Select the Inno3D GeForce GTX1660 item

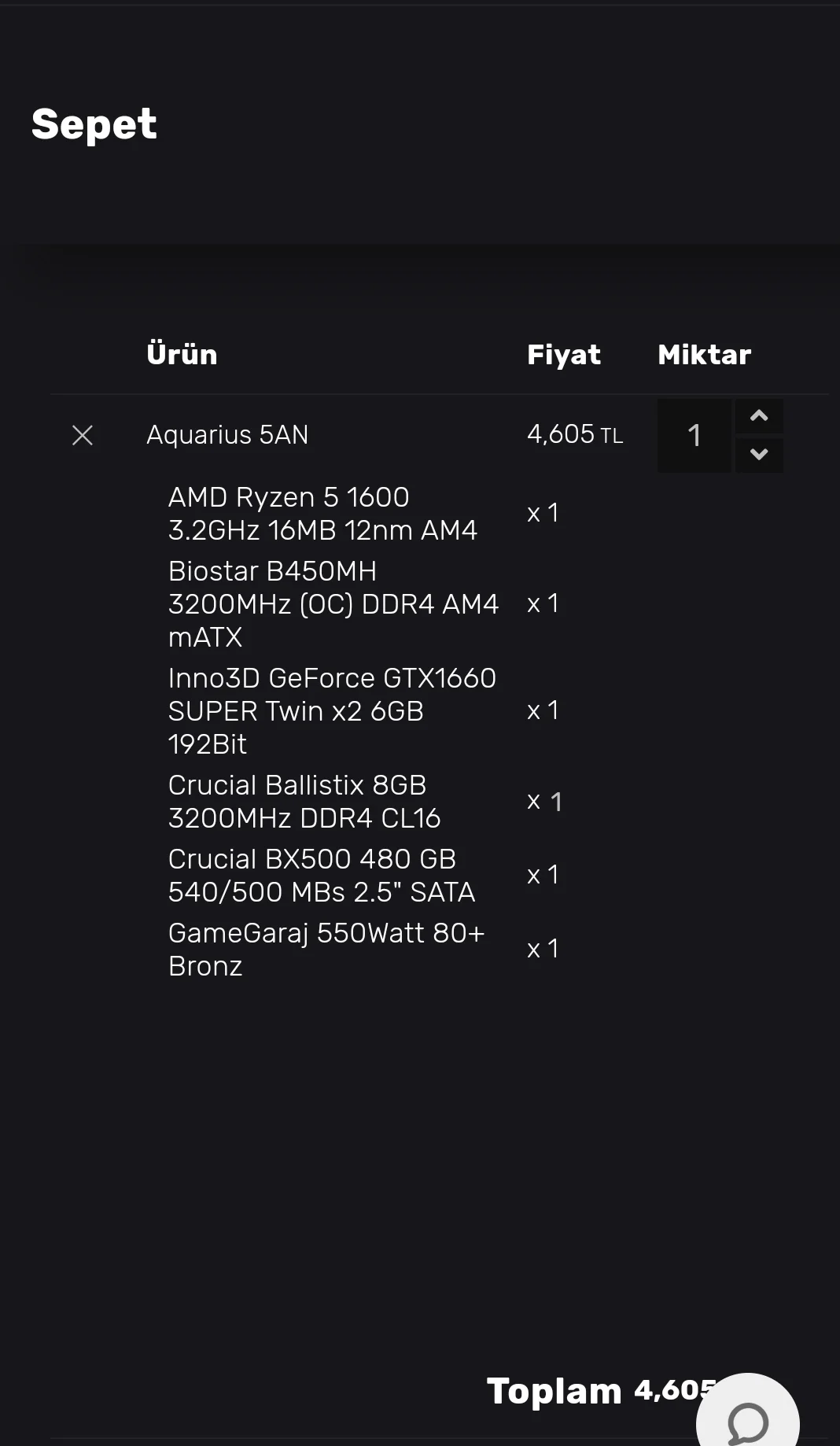pos(332,711)
